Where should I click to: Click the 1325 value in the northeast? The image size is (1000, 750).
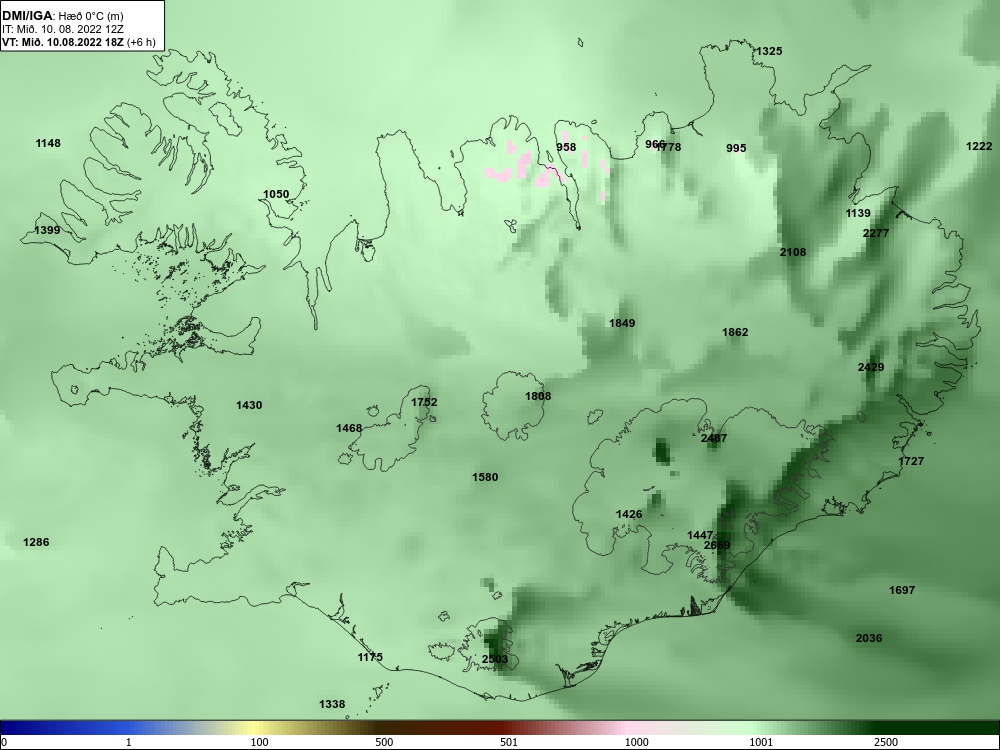click(768, 51)
